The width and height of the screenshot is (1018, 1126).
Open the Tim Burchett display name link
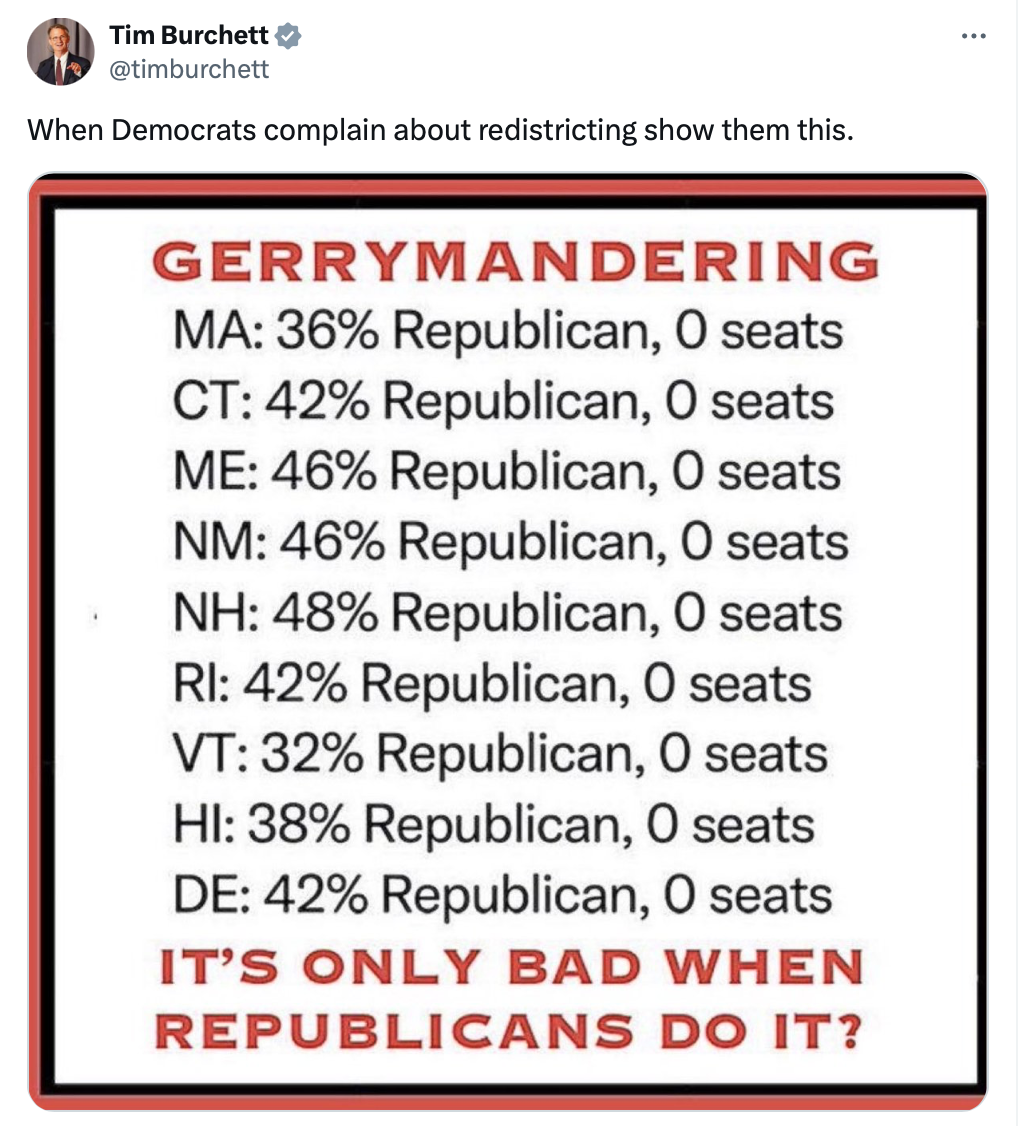pos(189,36)
